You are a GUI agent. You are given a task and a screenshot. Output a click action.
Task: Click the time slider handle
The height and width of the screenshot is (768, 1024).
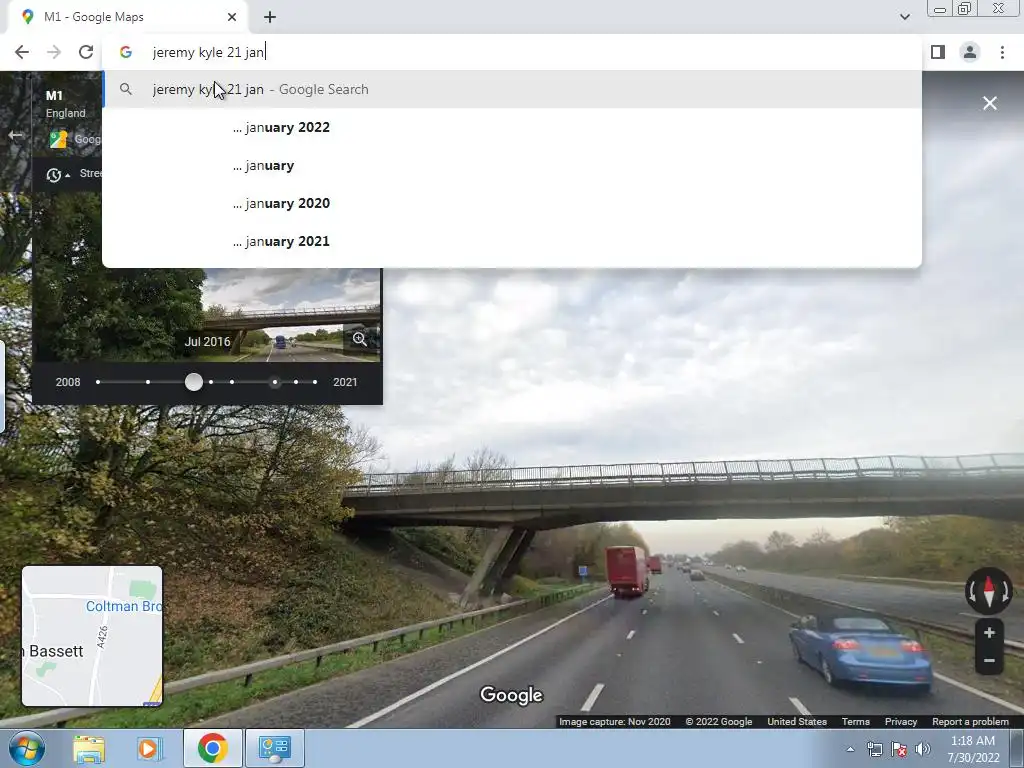point(193,382)
